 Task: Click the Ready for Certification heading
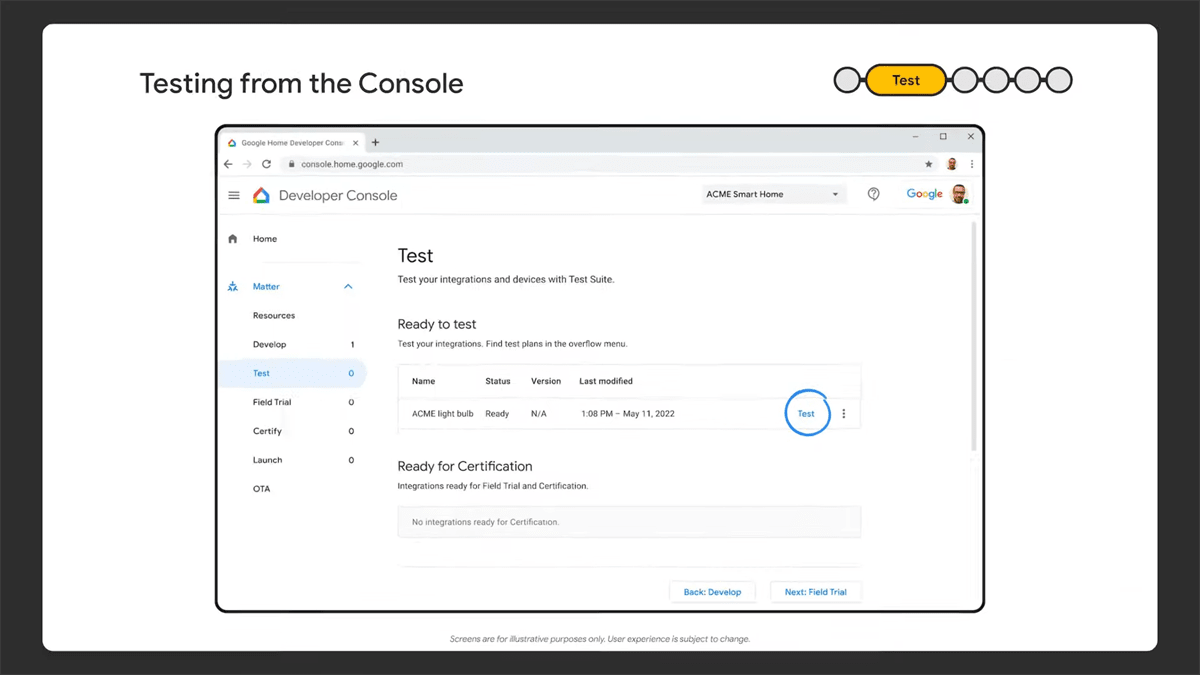pos(465,466)
